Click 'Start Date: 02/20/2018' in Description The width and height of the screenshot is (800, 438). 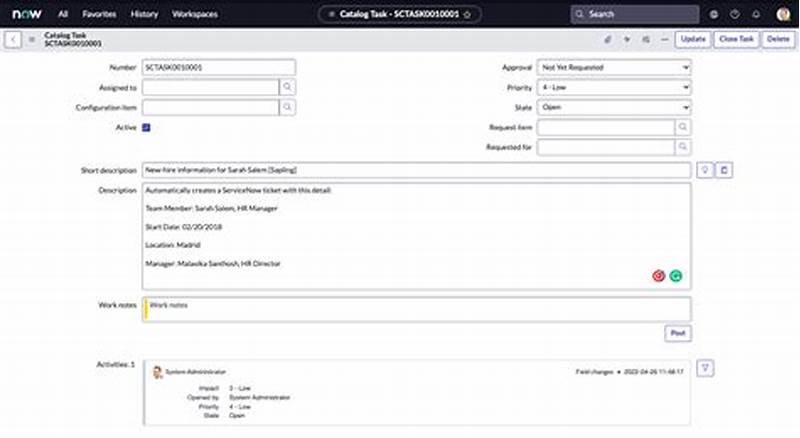184,227
